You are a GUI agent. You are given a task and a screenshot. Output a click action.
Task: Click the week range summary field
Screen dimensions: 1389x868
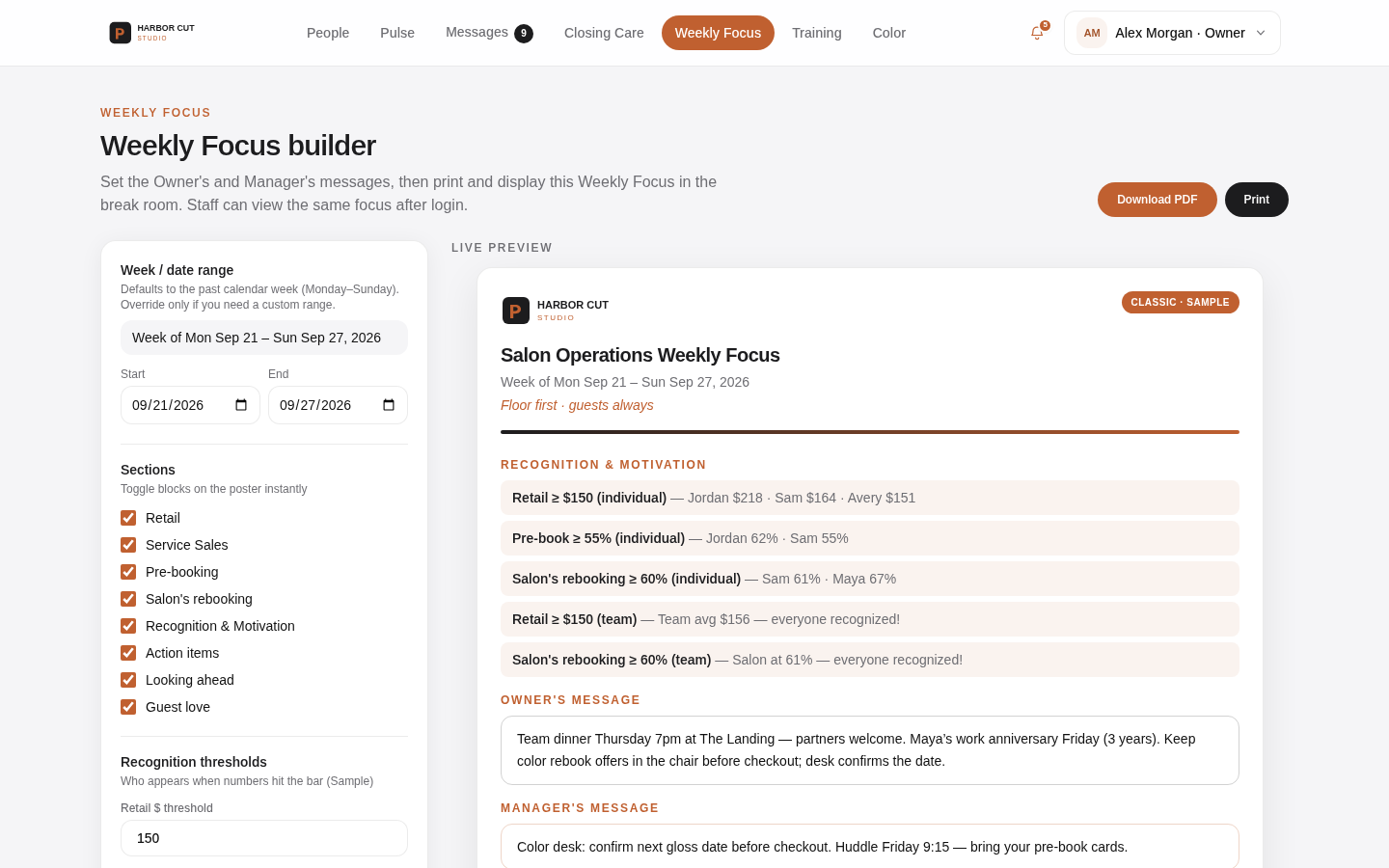pyautogui.click(x=264, y=338)
